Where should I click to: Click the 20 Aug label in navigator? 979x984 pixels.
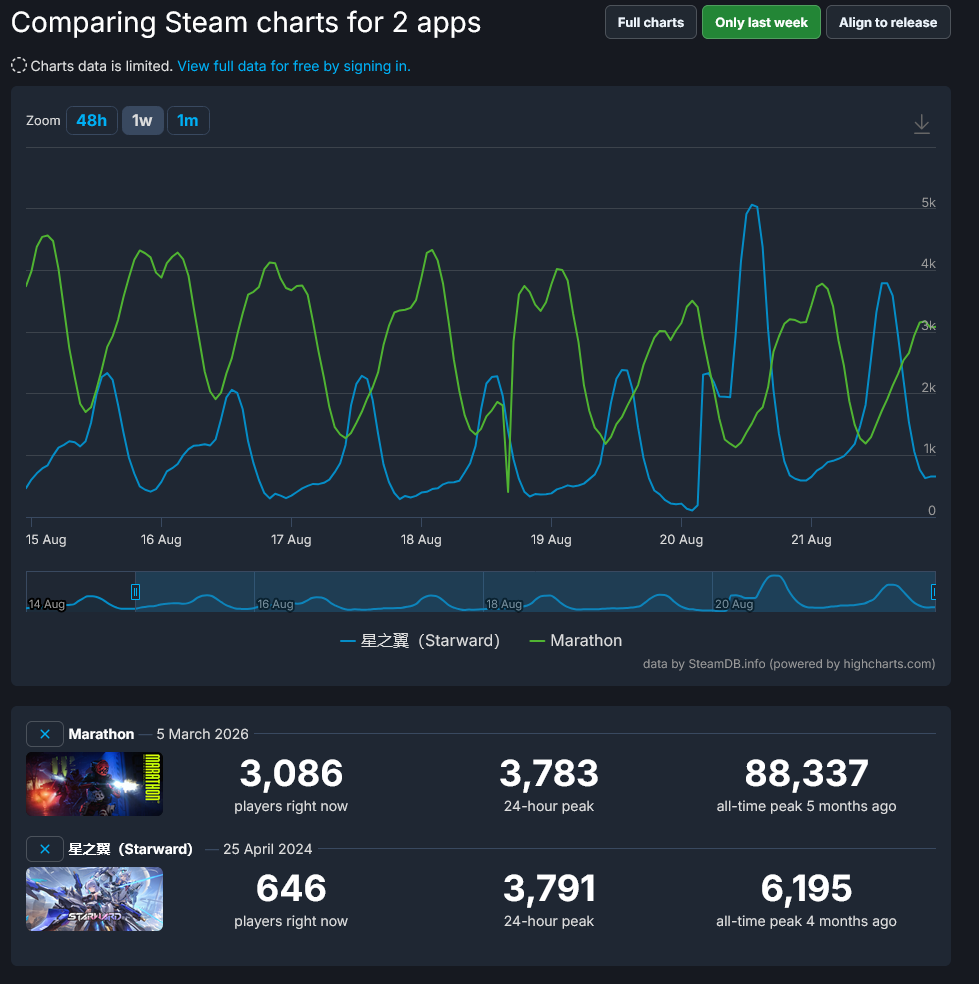click(734, 604)
